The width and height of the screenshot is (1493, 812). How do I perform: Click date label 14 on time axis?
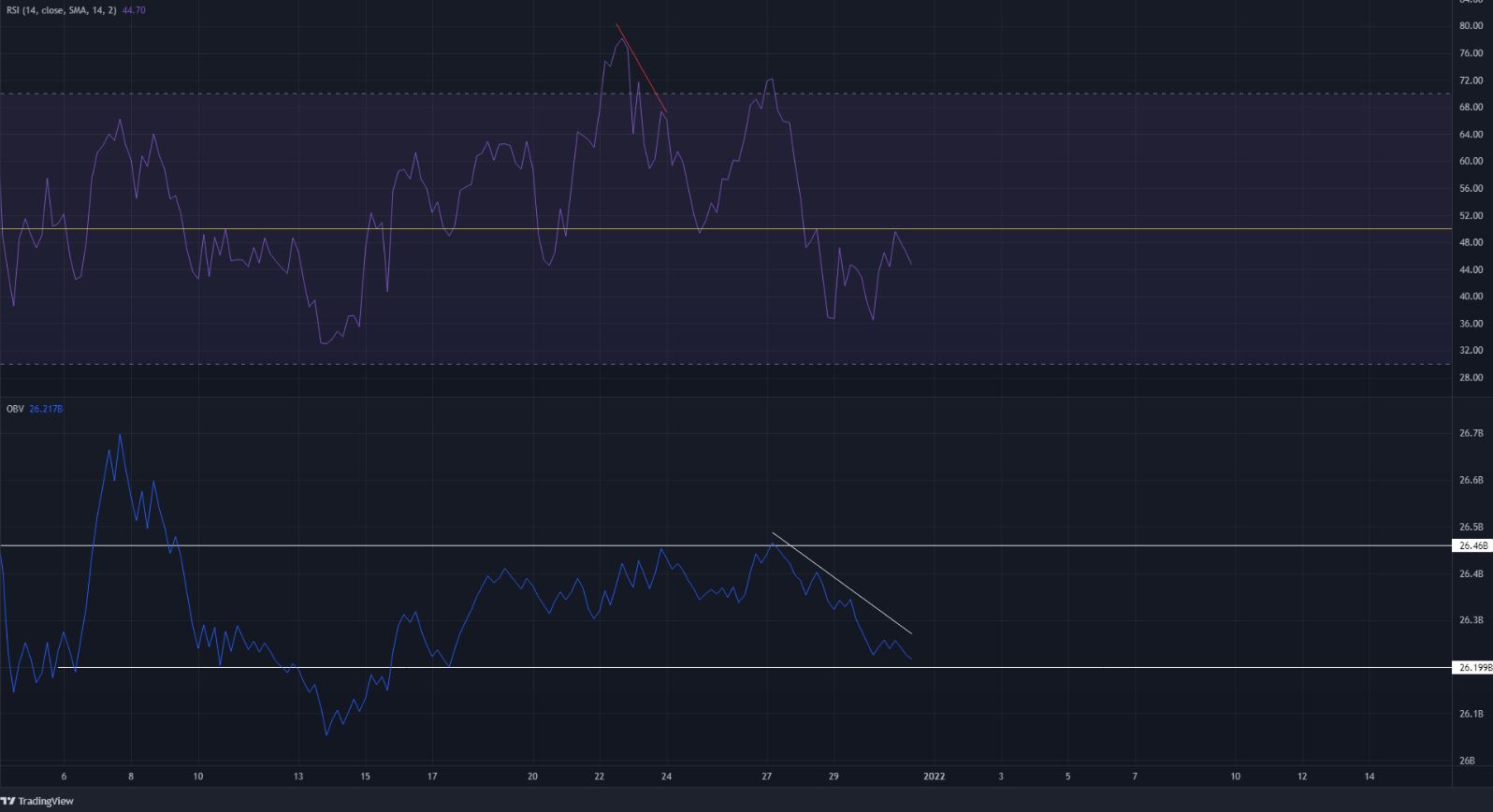click(x=1370, y=776)
